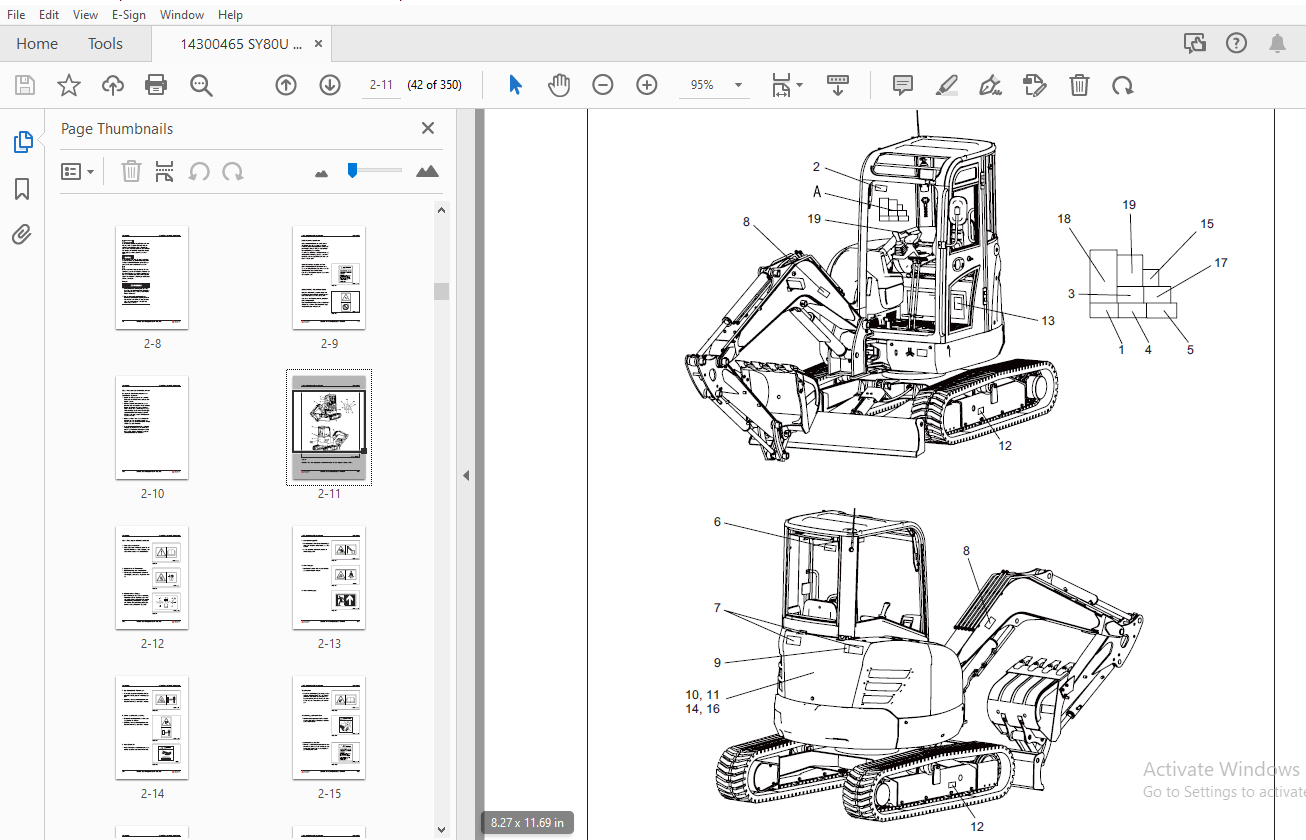1306x840 pixels.
Task: Delete the selected thumbnail page
Action: [131, 171]
